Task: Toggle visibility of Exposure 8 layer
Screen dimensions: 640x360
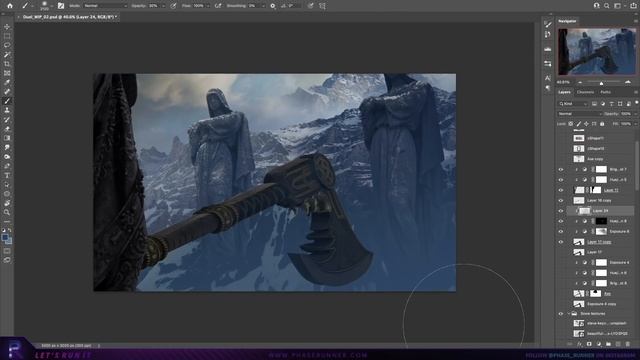Action: [x=561, y=231]
